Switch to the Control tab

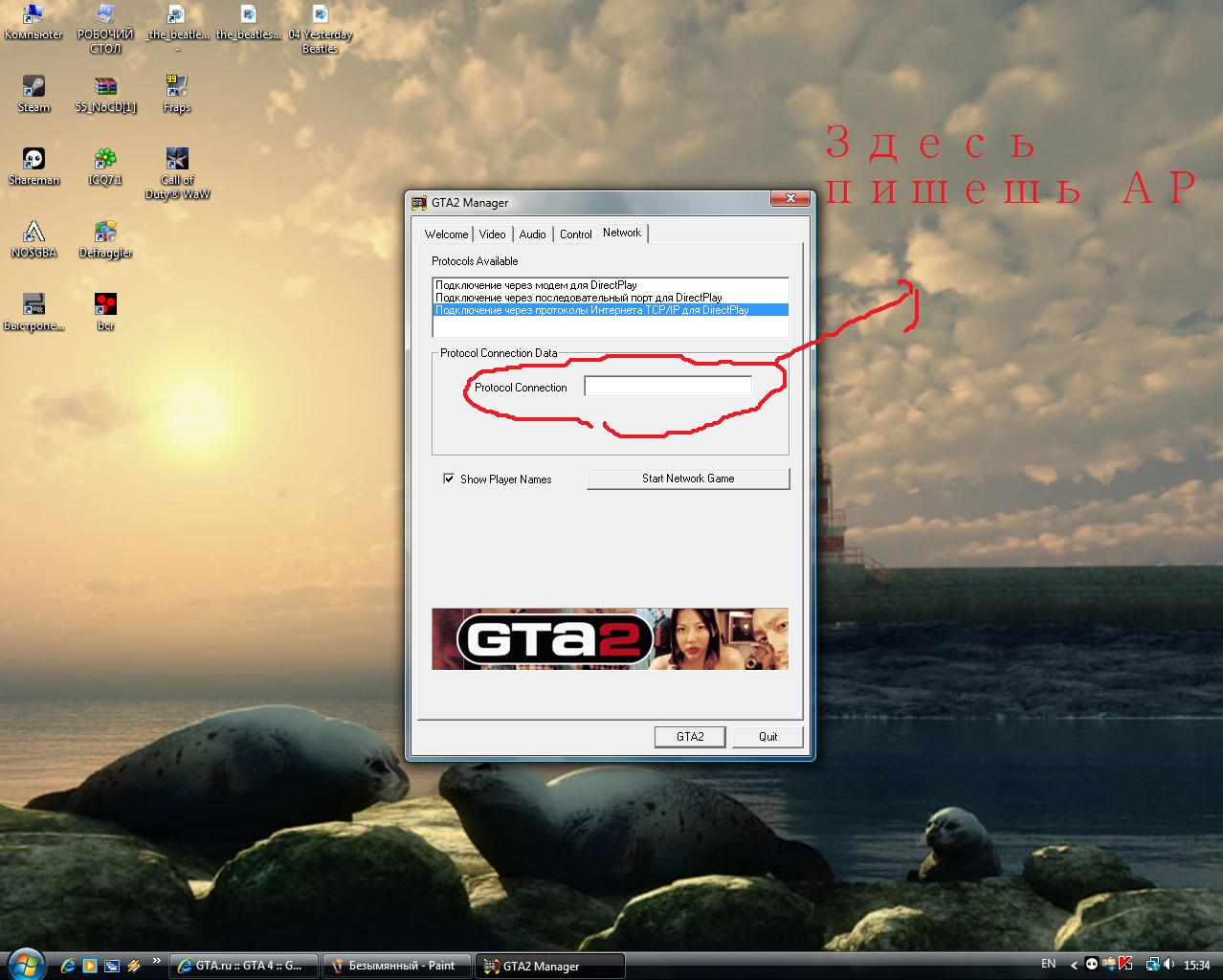coord(575,234)
